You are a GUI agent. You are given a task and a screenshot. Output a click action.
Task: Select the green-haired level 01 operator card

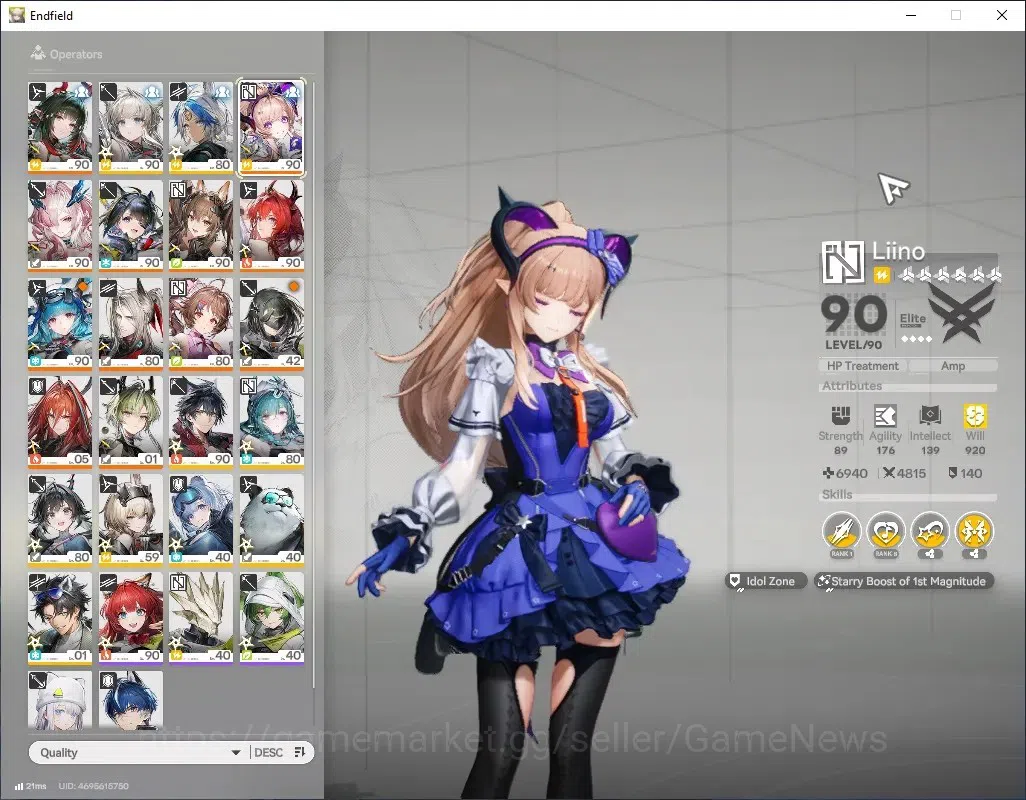pyautogui.click(x=130, y=422)
